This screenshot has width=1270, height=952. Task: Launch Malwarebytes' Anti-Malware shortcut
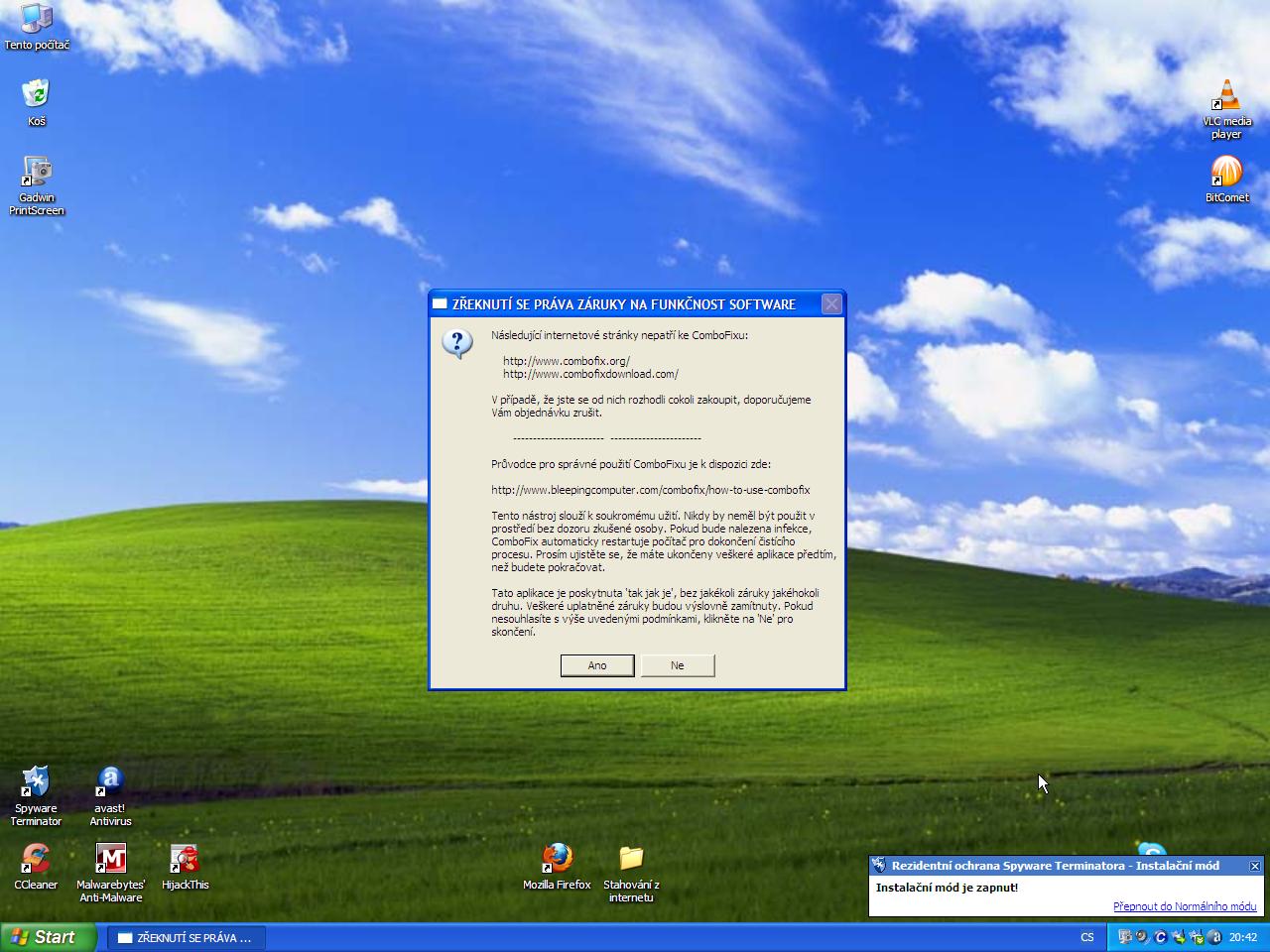110,859
